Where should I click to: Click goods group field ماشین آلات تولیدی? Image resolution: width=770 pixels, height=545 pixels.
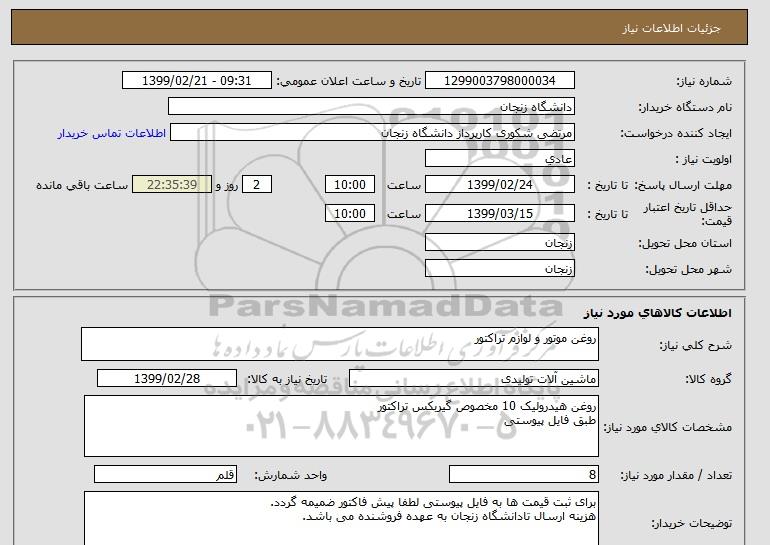click(473, 379)
